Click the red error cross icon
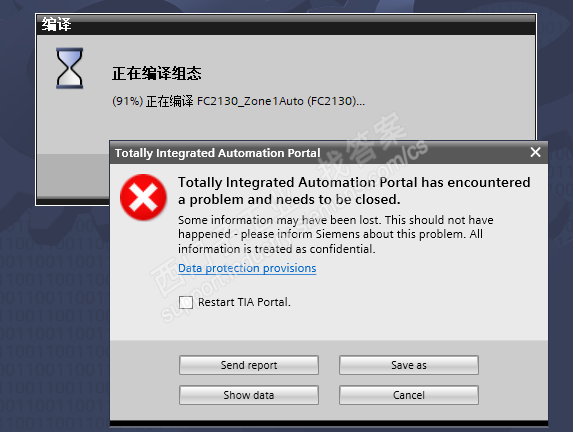Viewport: 573px width, 432px height. point(143,197)
